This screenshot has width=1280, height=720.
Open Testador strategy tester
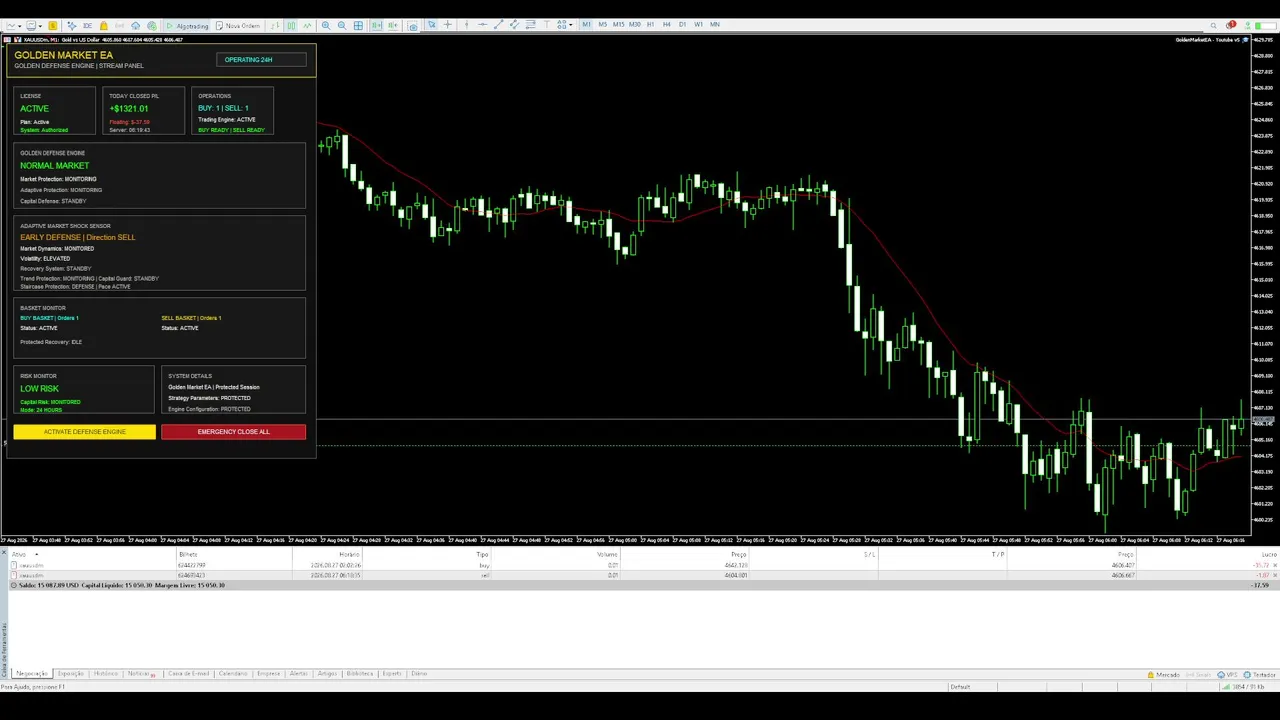click(x=1260, y=675)
